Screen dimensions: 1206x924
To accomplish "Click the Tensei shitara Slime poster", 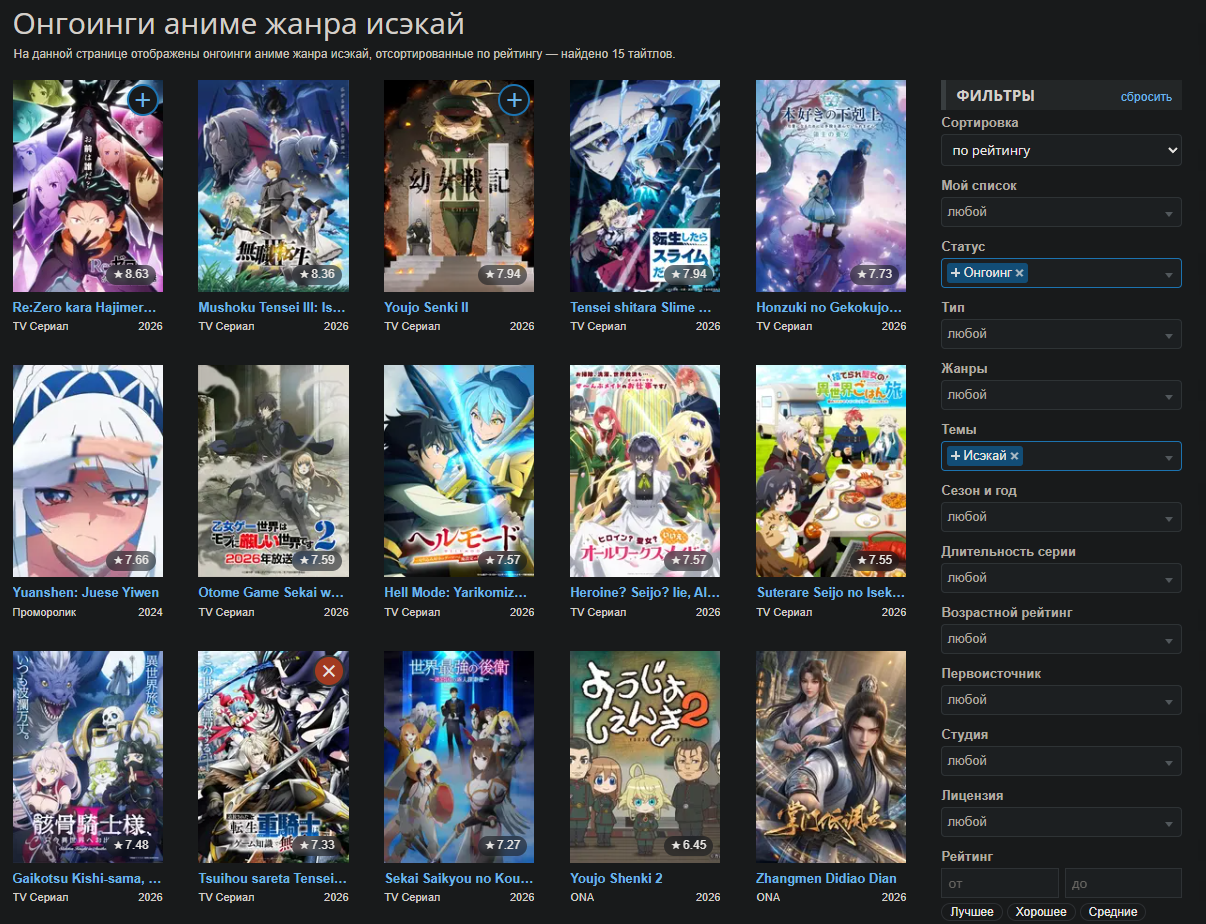I will [645, 186].
